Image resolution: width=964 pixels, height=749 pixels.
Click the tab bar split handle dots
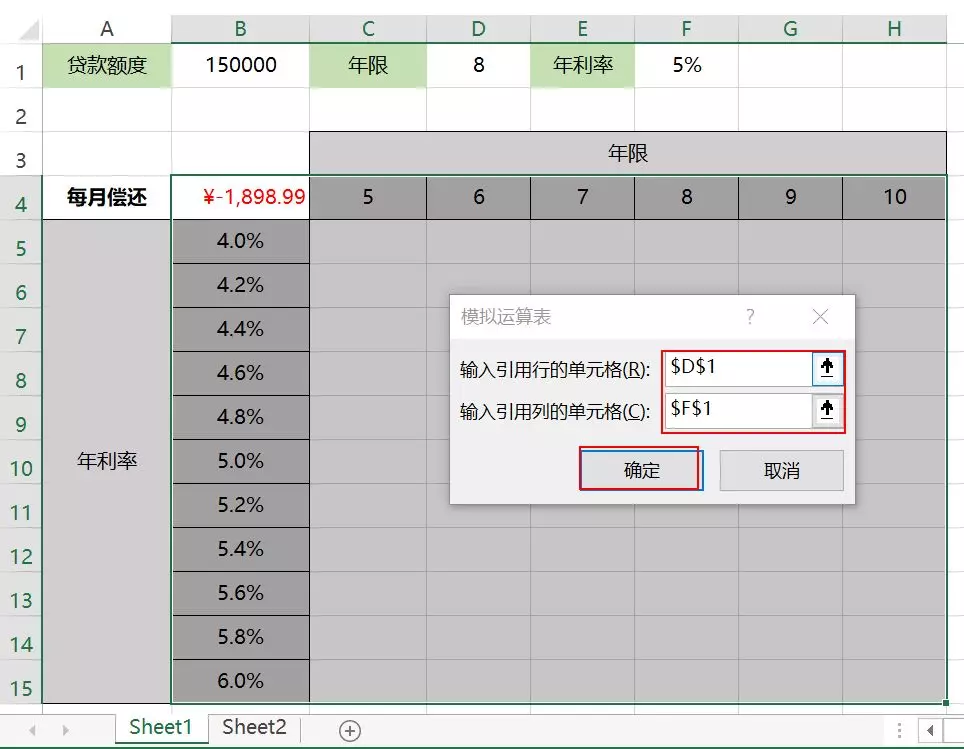(899, 731)
